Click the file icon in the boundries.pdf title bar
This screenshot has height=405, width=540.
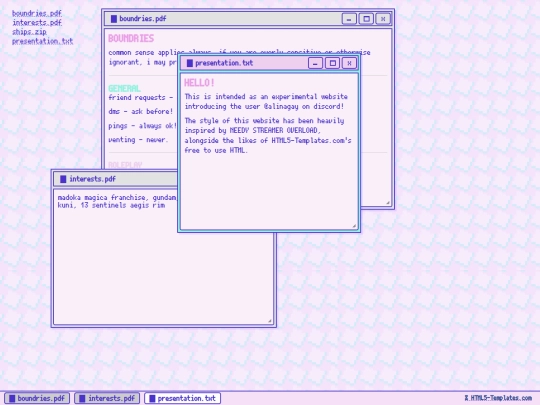tap(114, 19)
